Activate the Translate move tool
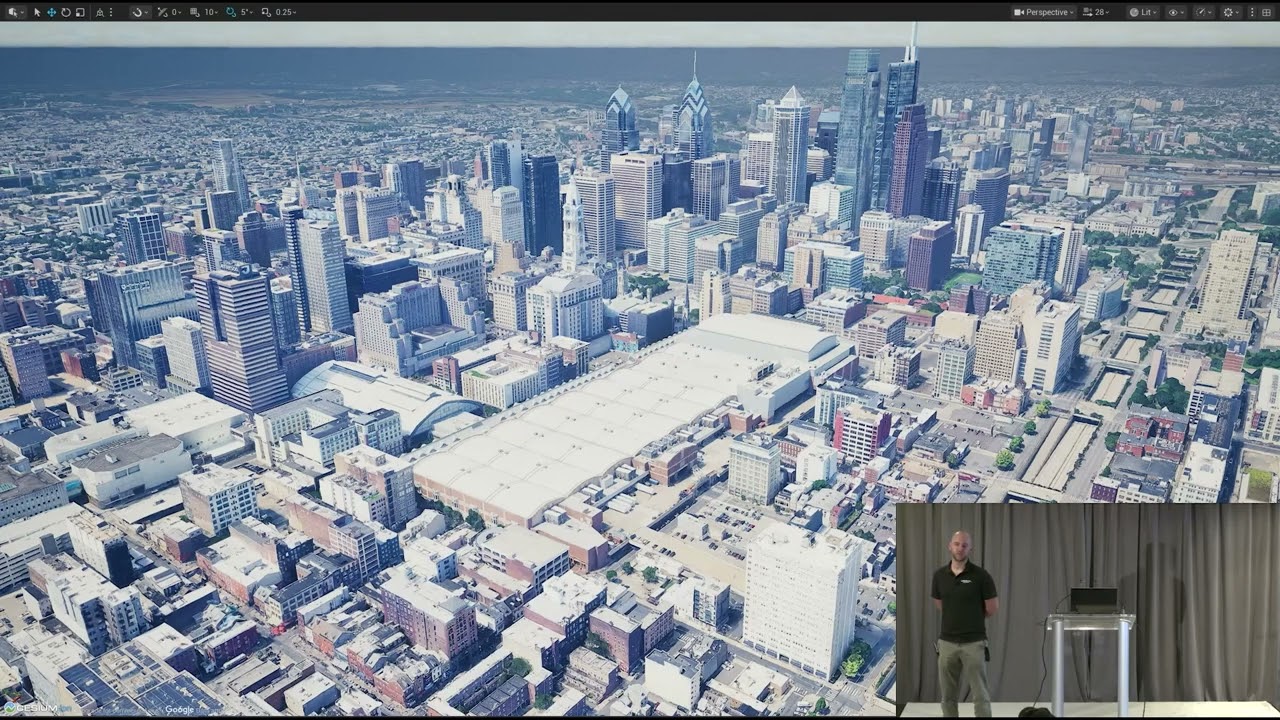The width and height of the screenshot is (1280, 720). tap(51, 12)
